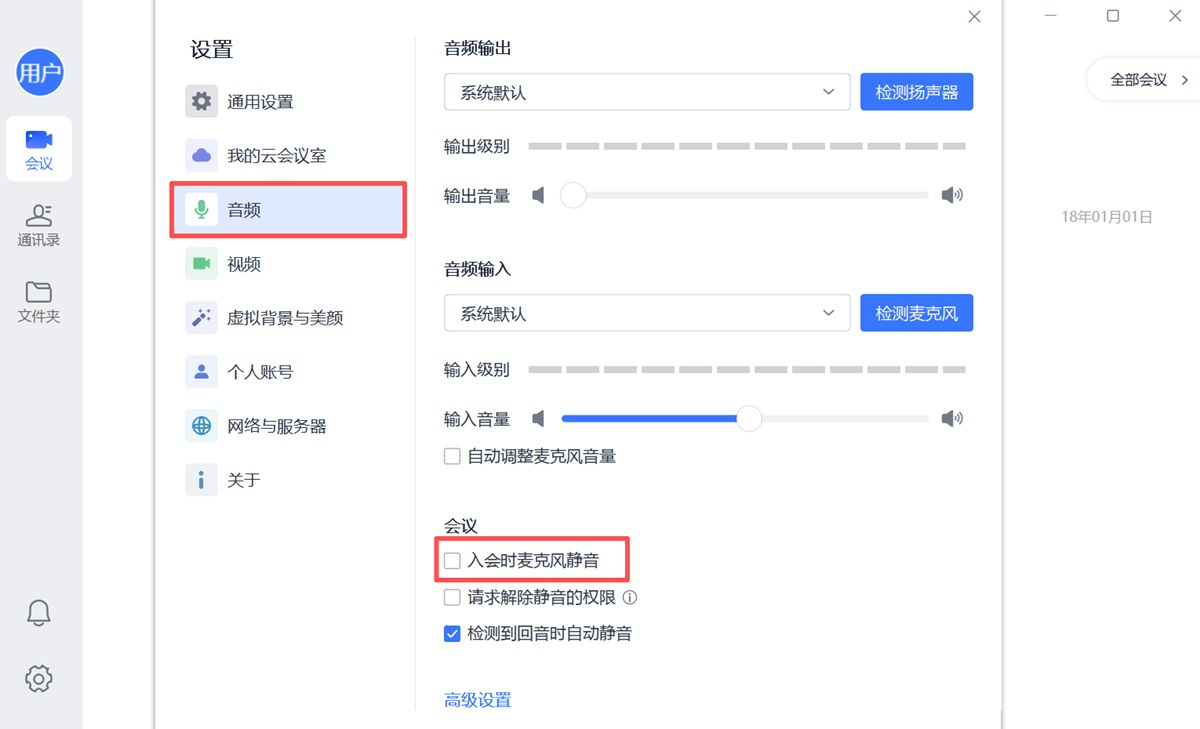Screen dimensions: 1200x729
Task: Switch to the 视频 settings section
Action: (x=243, y=263)
